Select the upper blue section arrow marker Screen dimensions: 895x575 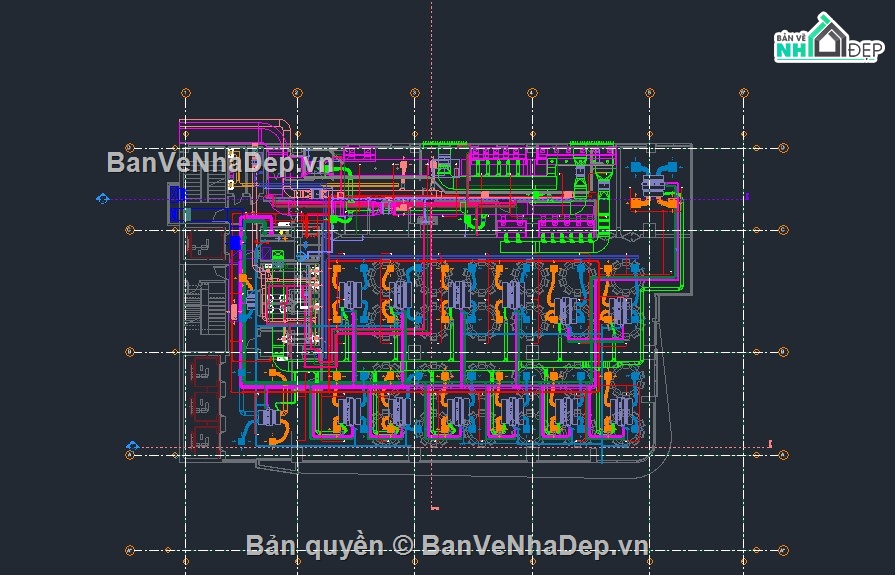click(102, 199)
